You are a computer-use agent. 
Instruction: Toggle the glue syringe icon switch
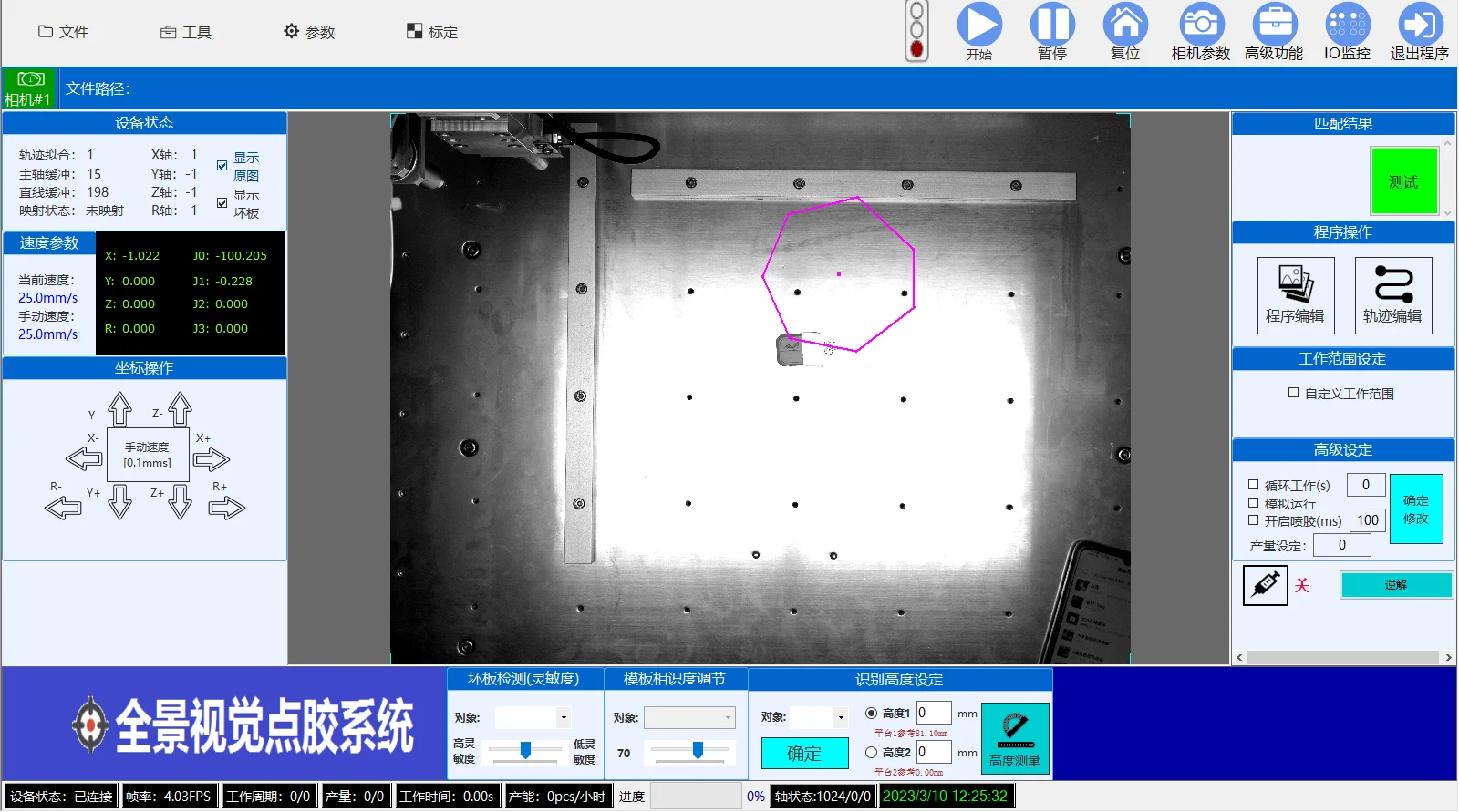(1266, 585)
